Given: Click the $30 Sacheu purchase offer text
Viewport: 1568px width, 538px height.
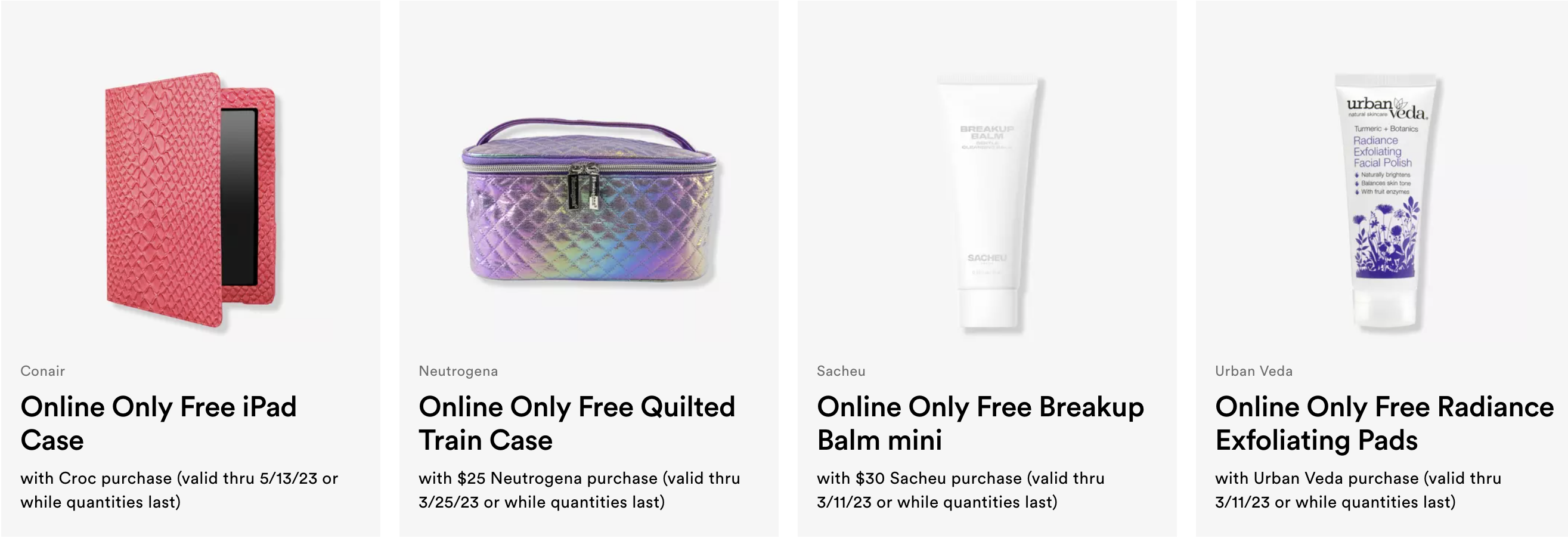Looking at the screenshot, I should 960,490.
